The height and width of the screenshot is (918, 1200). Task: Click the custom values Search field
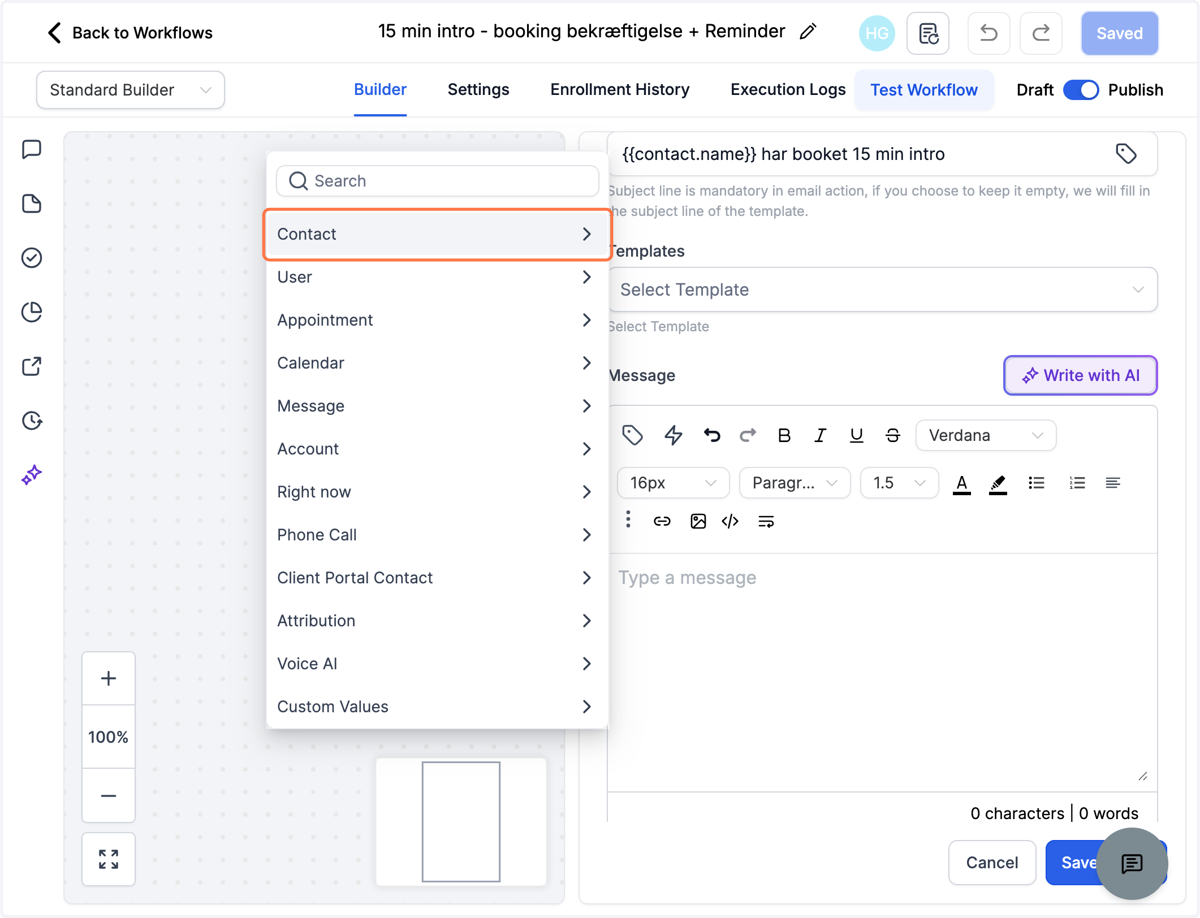(438, 181)
